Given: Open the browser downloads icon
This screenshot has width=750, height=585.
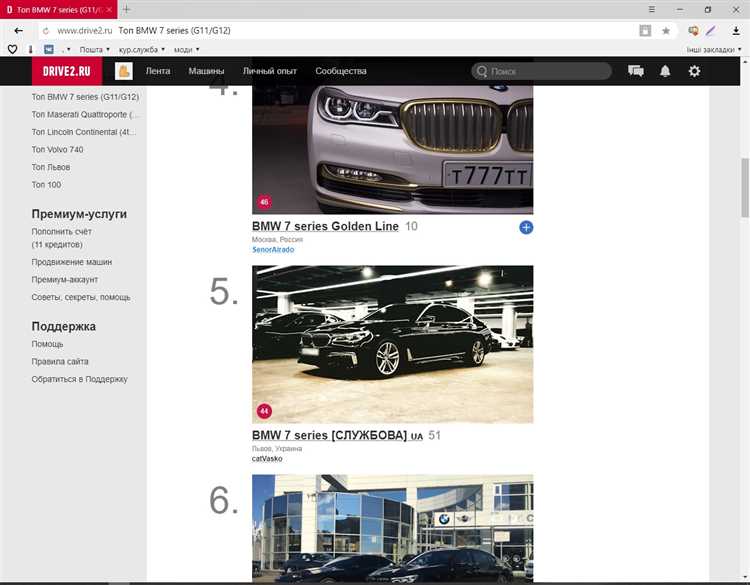Looking at the screenshot, I should (736, 31).
